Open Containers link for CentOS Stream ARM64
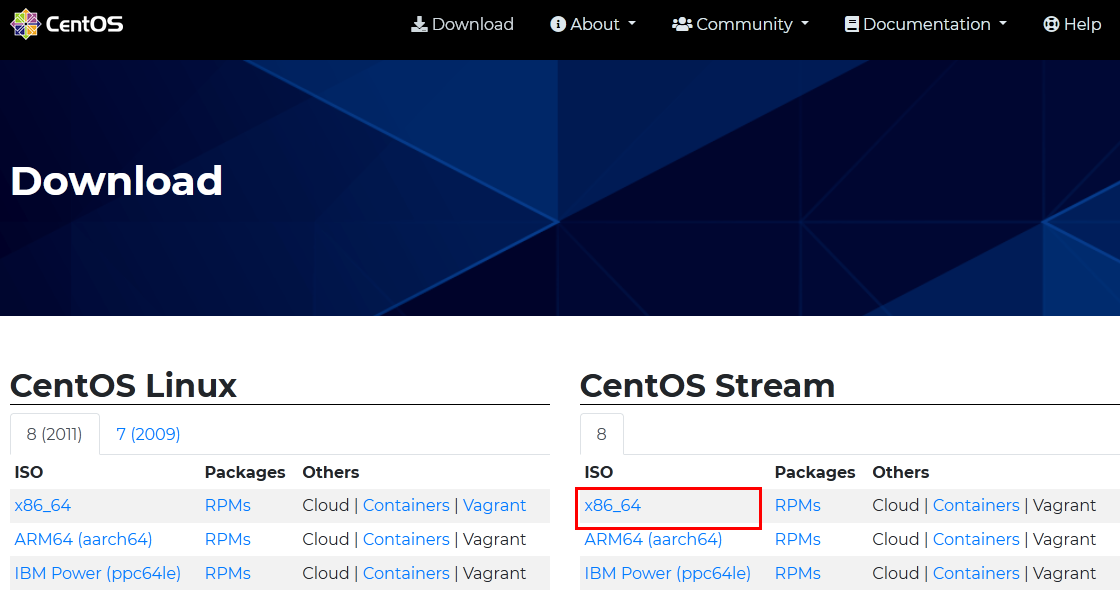 [976, 540]
